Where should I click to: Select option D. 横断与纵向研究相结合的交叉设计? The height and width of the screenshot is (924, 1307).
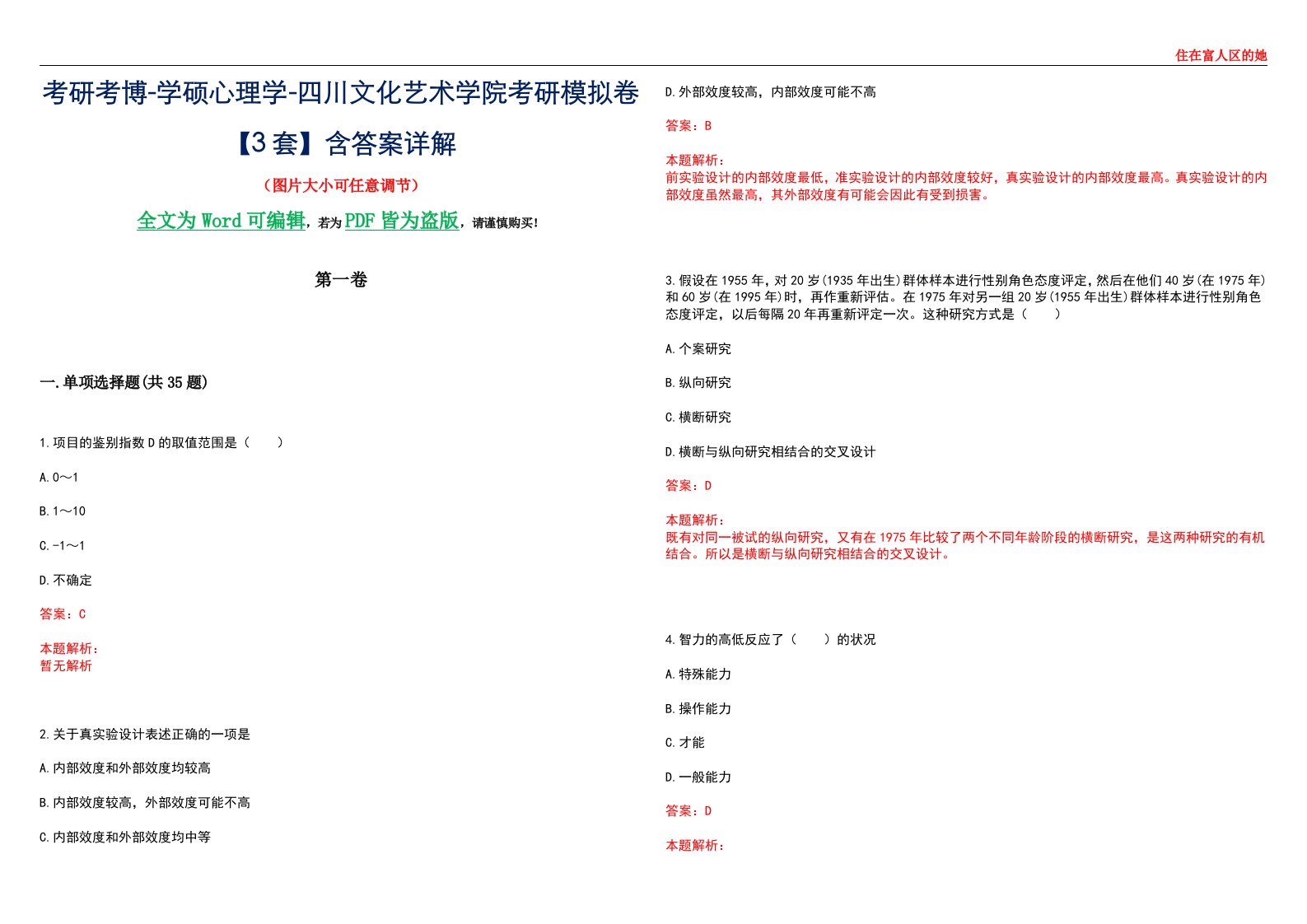[x=771, y=452]
